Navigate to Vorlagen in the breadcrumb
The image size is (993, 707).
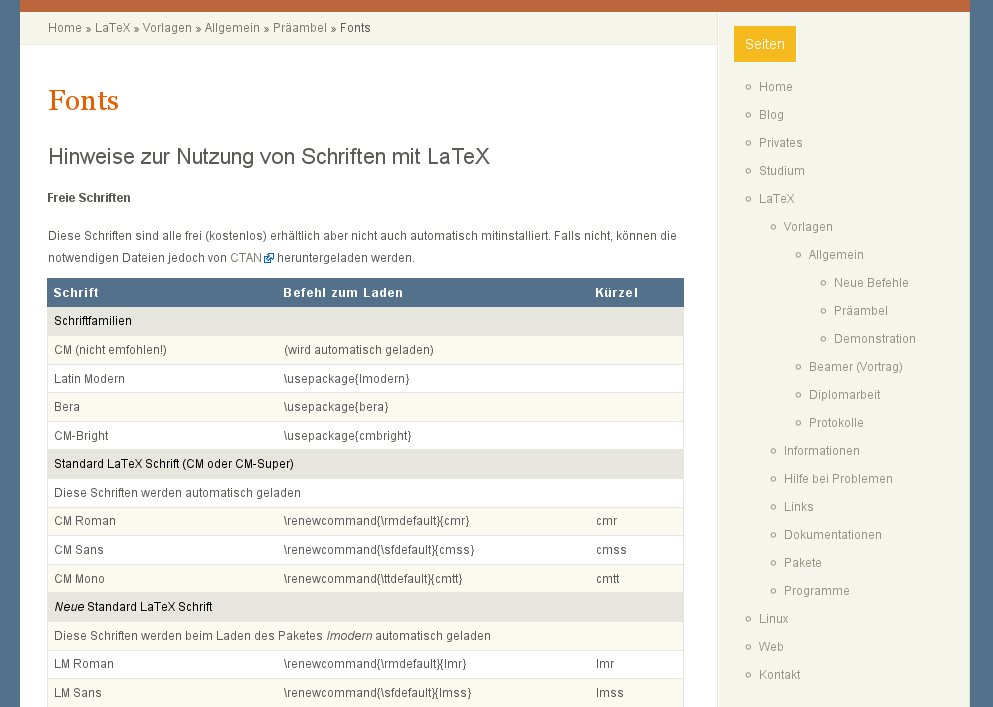pos(167,28)
